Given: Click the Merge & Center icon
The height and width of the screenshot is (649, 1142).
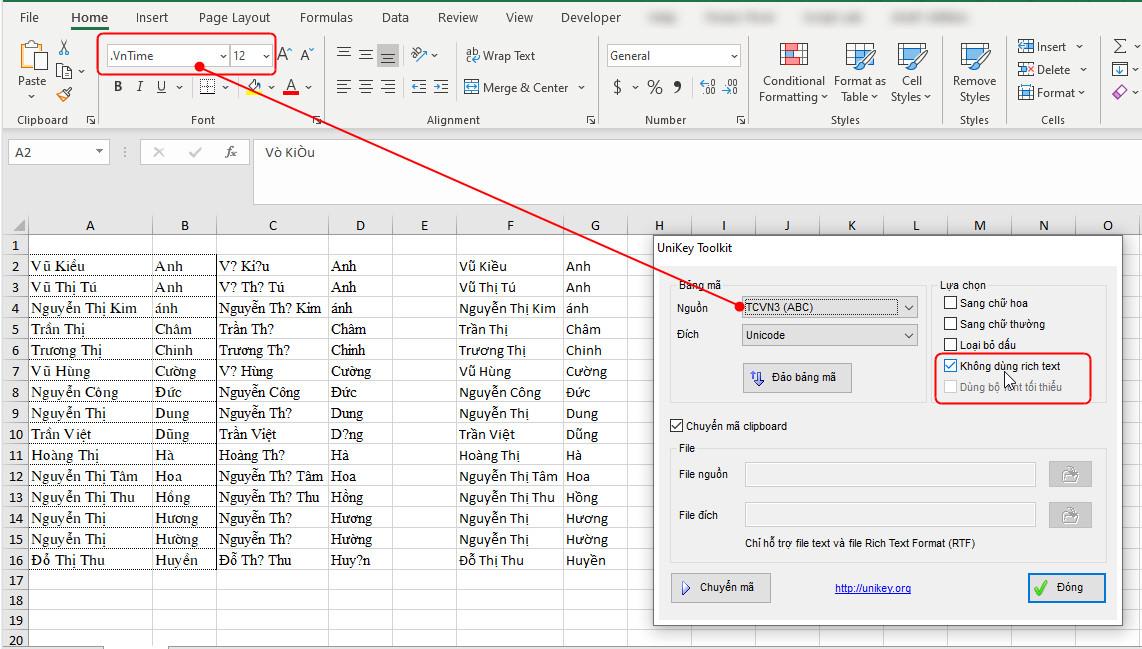Looking at the screenshot, I should click(470, 88).
